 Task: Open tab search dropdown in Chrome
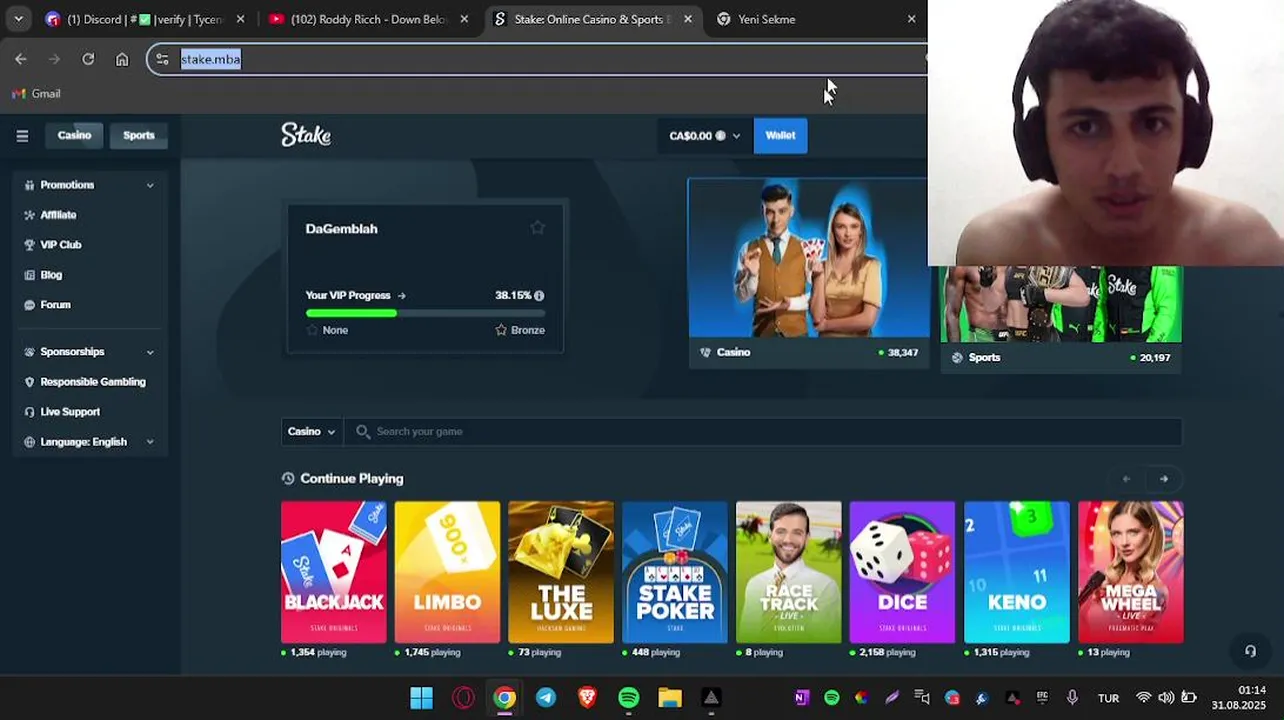click(18, 19)
